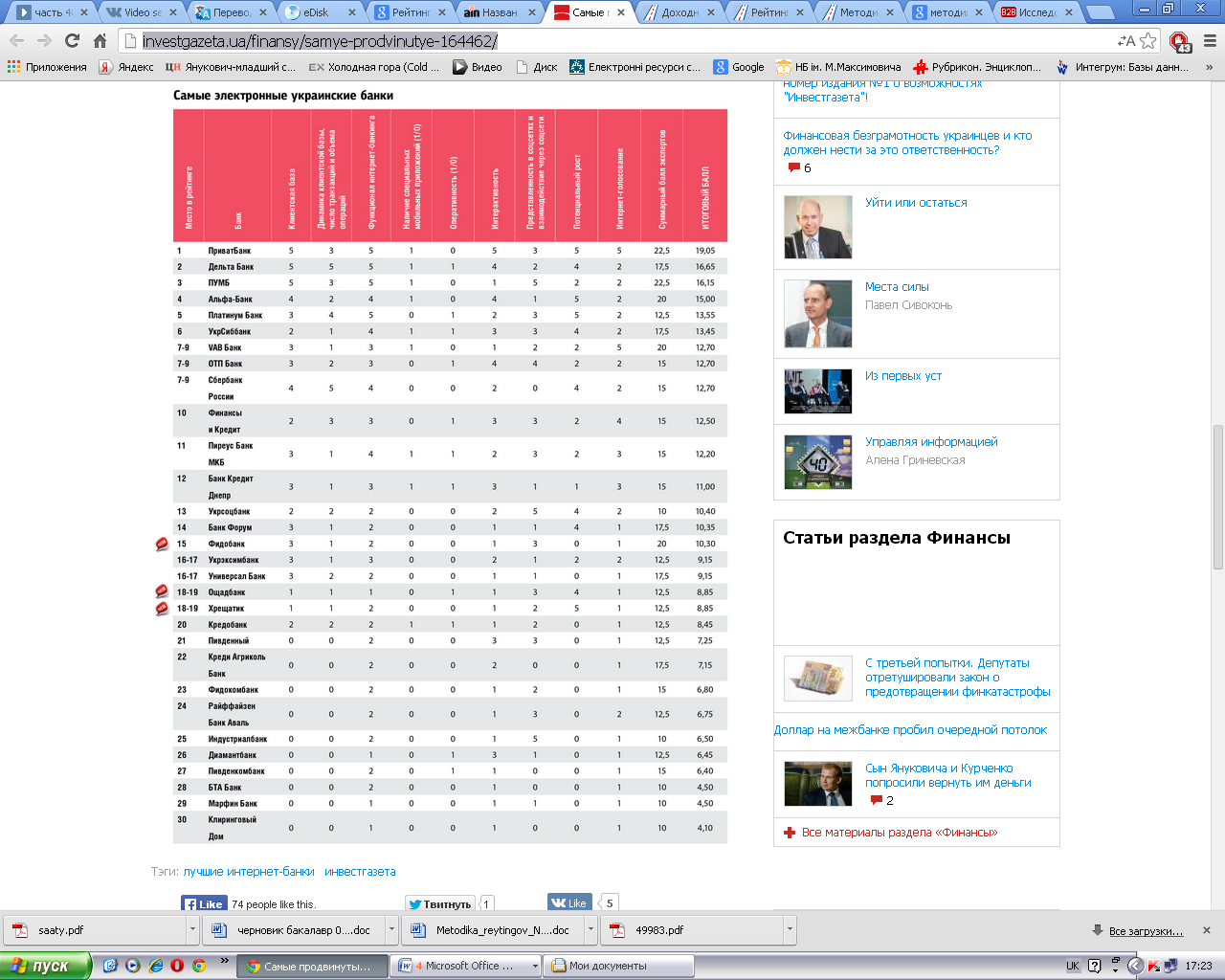Expand the saaty.pdf download options arrow
The width and height of the screenshot is (1225, 980).
pos(192,929)
